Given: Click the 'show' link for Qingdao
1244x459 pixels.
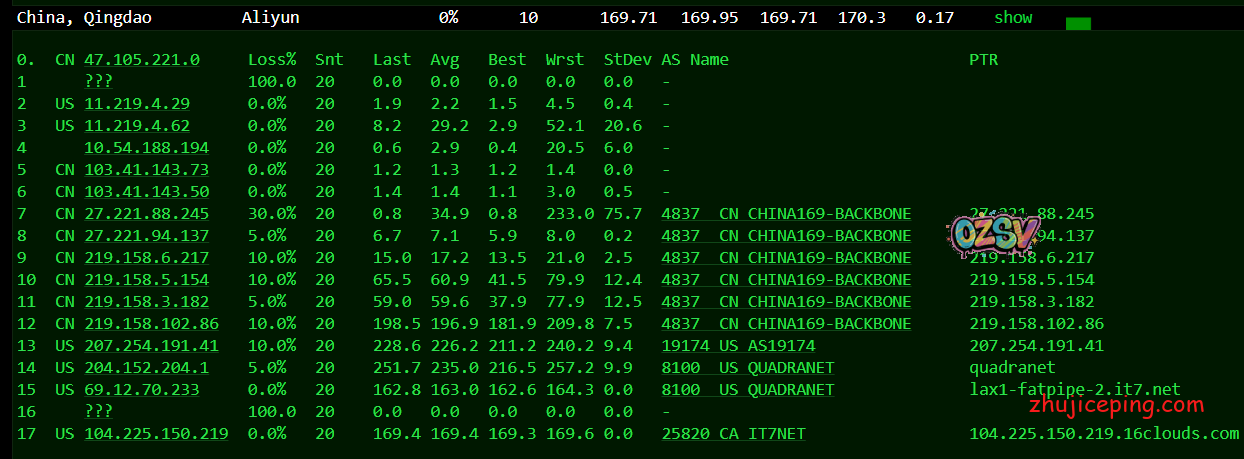Looking at the screenshot, I should click(1012, 18).
